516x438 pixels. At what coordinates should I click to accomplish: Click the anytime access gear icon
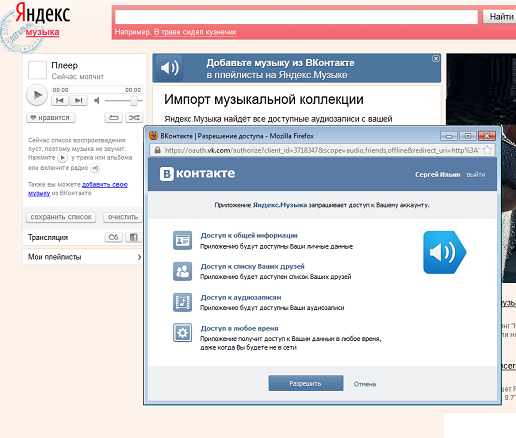coord(182,333)
